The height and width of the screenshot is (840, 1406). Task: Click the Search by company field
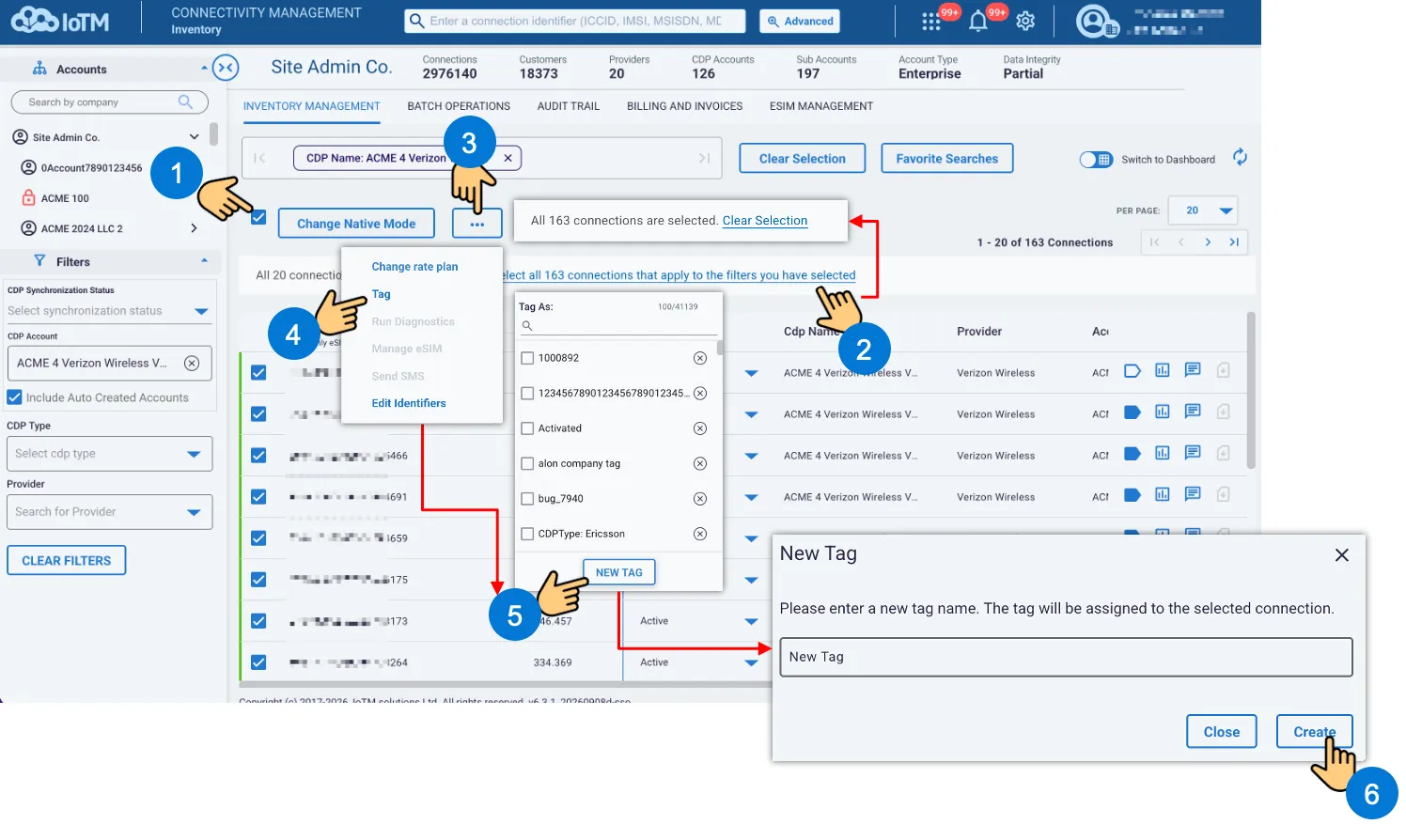[109, 101]
